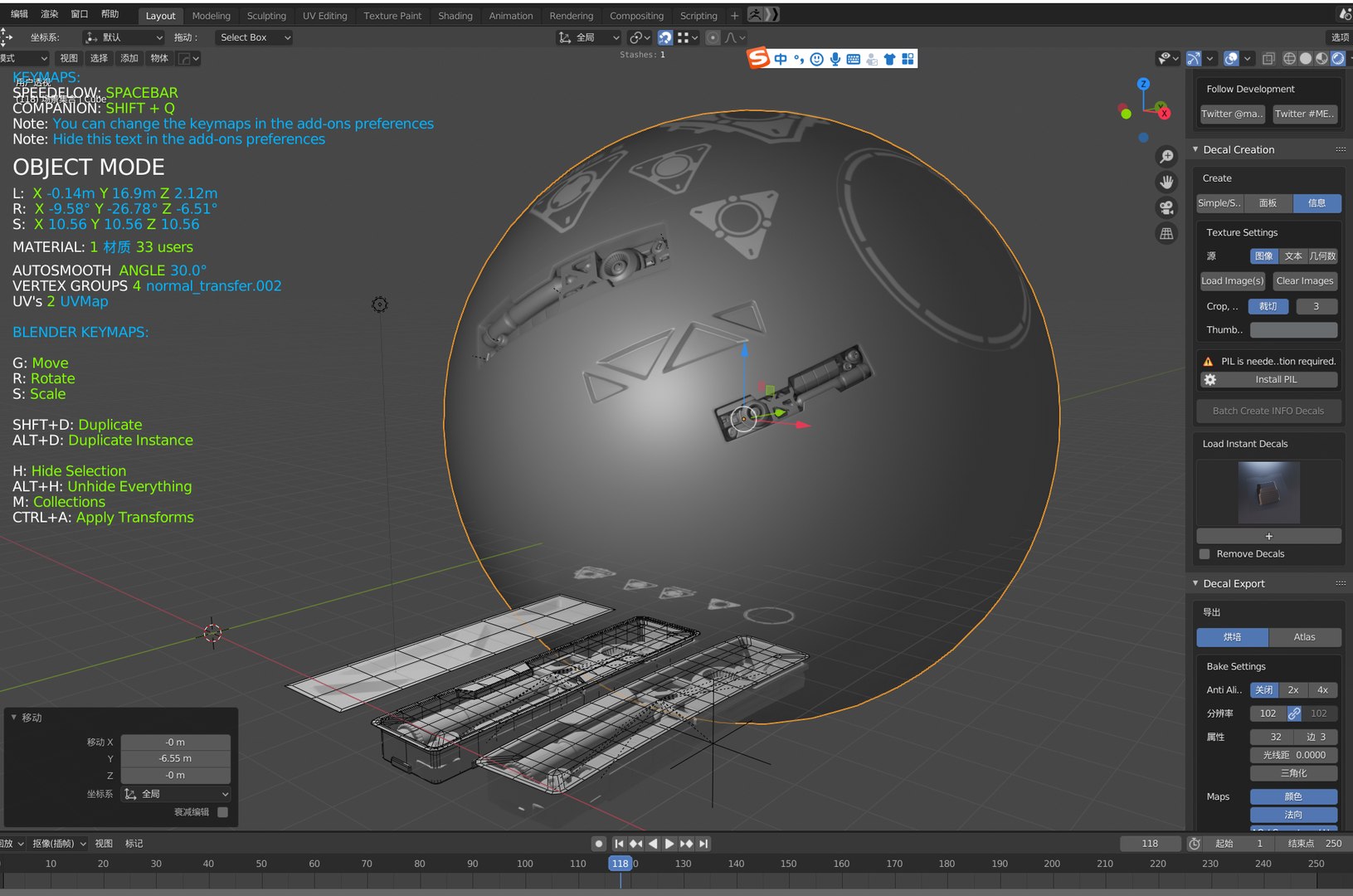Open the overlays options dropdown arrow
Screen dimensions: 1353x896
point(1248,59)
